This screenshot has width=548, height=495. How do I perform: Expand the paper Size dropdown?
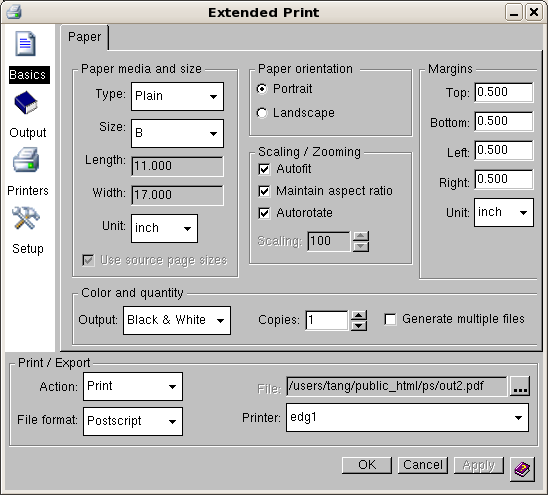[177, 134]
